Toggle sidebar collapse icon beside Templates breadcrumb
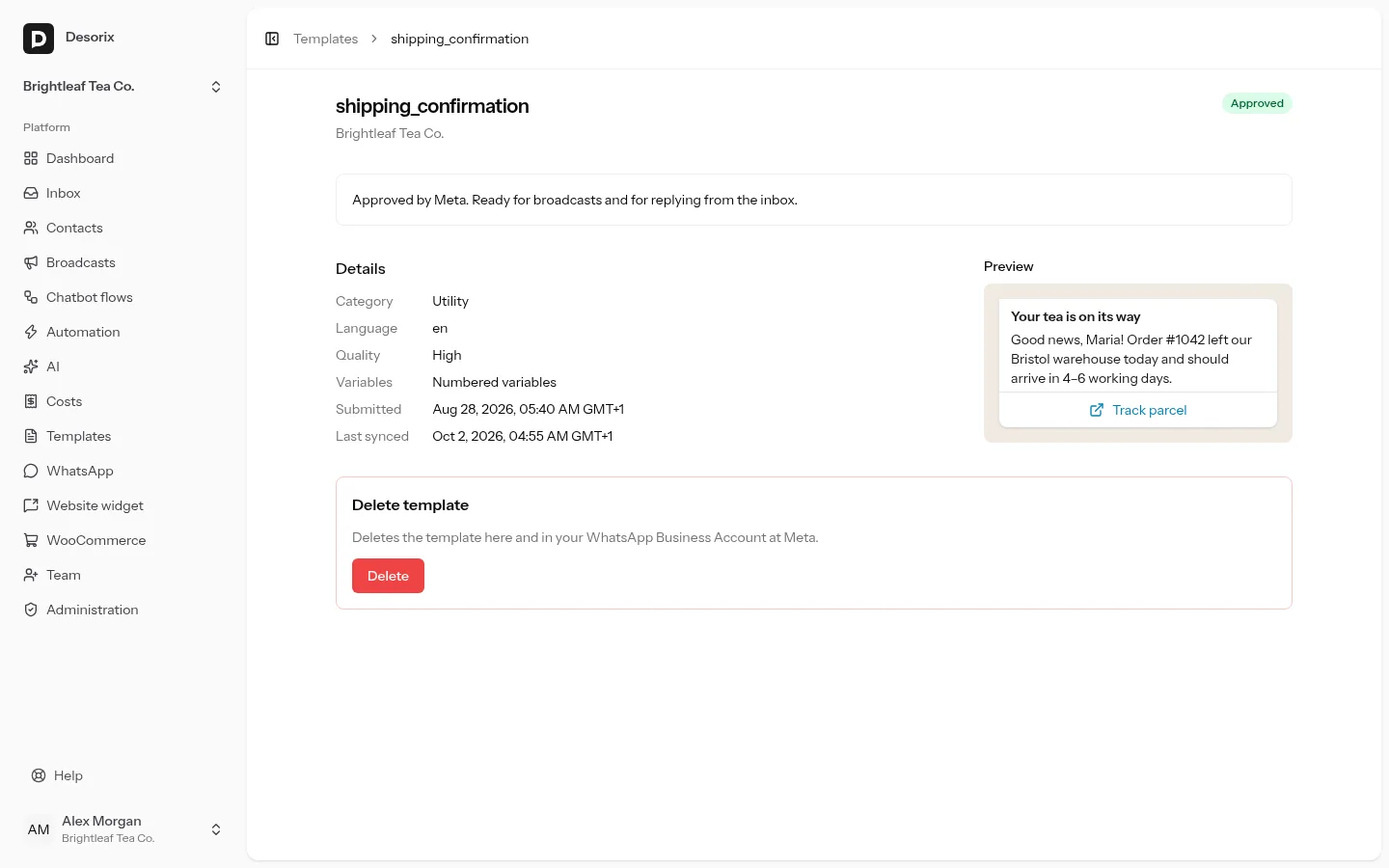Image resolution: width=1389 pixels, height=868 pixels. [272, 39]
